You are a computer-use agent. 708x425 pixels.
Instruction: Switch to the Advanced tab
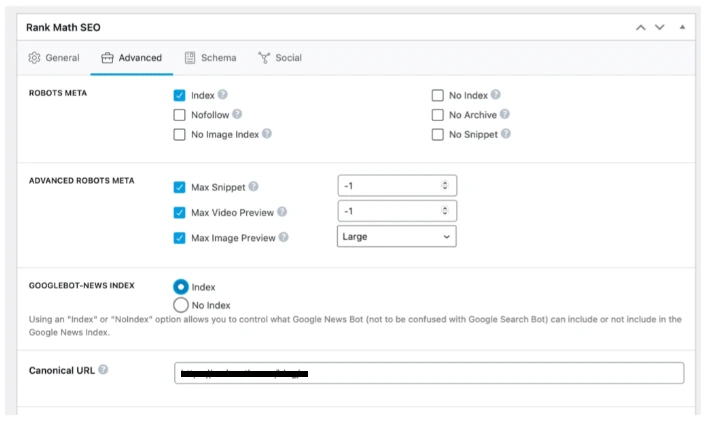tap(131, 58)
